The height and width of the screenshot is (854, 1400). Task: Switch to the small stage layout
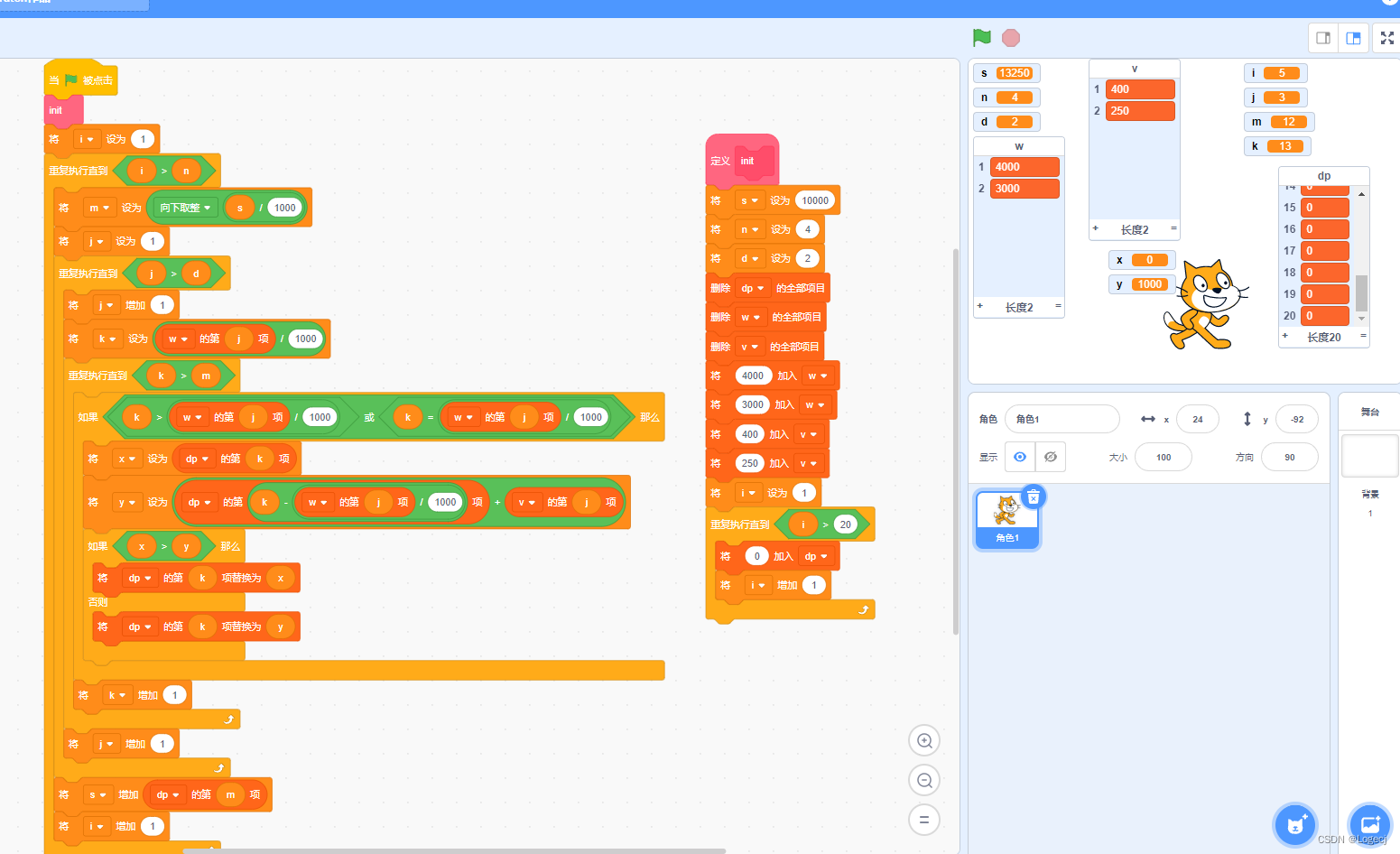point(1323,38)
